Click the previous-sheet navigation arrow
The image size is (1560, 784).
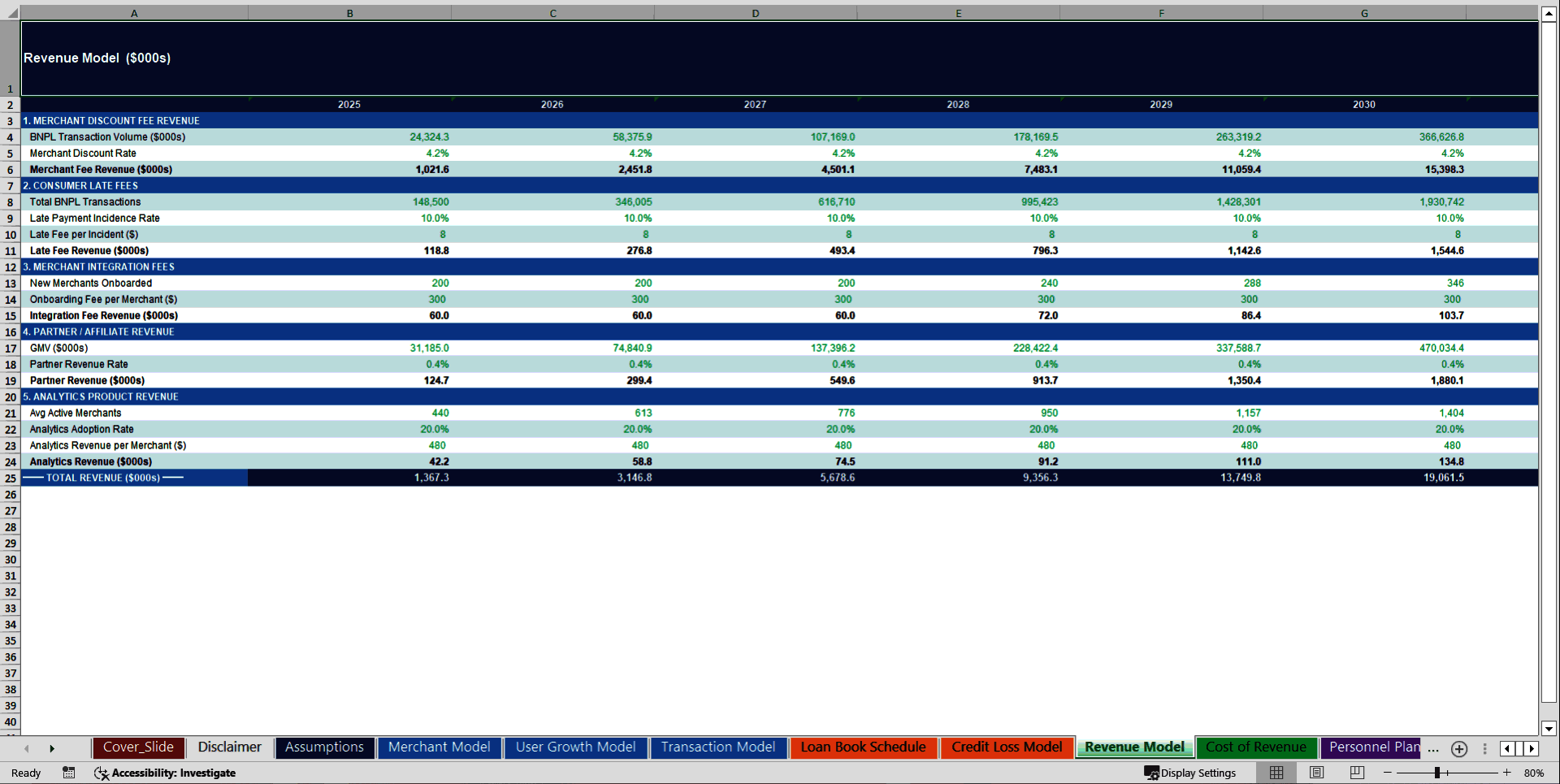(26, 748)
